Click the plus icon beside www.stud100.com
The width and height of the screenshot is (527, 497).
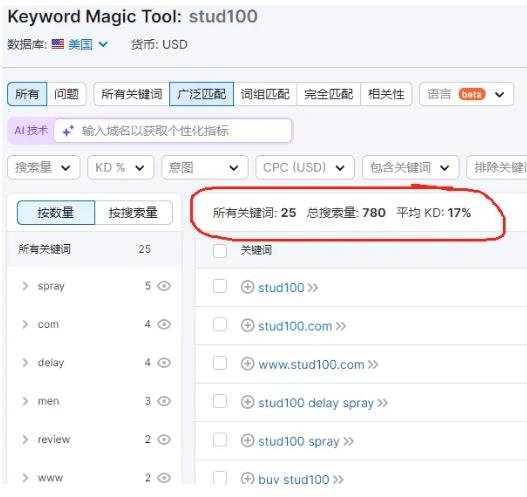tap(247, 364)
